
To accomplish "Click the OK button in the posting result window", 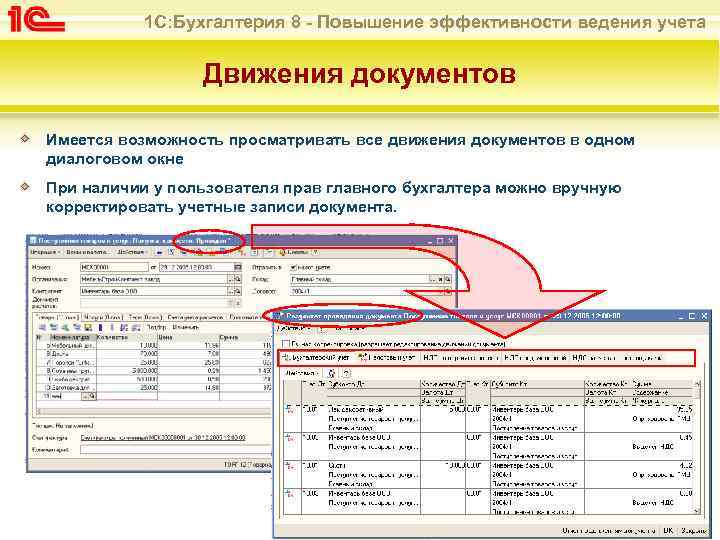I will pos(668,531).
